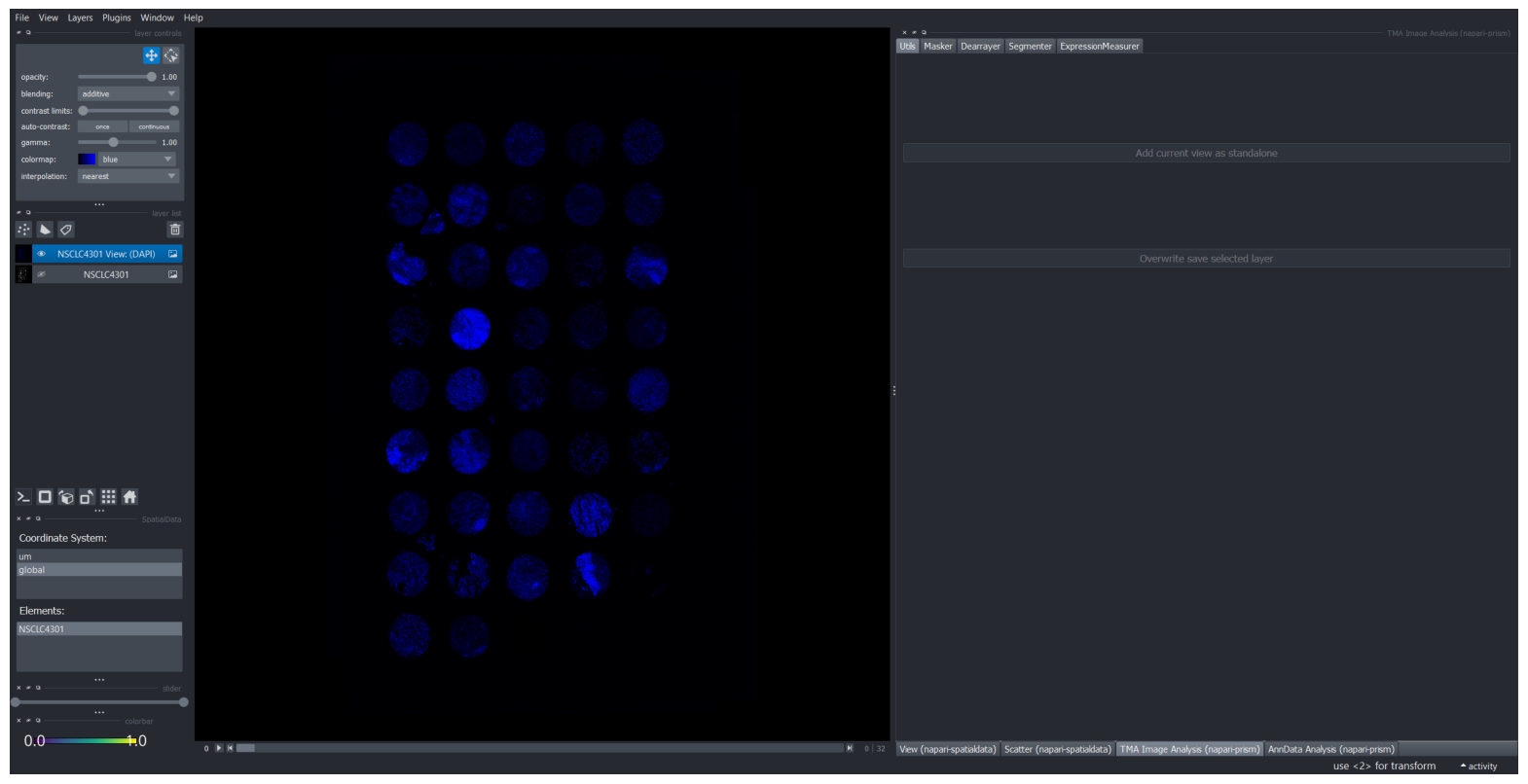Apply auto-contrast once
Viewport: 1528px width, 784px height.
tap(102, 126)
